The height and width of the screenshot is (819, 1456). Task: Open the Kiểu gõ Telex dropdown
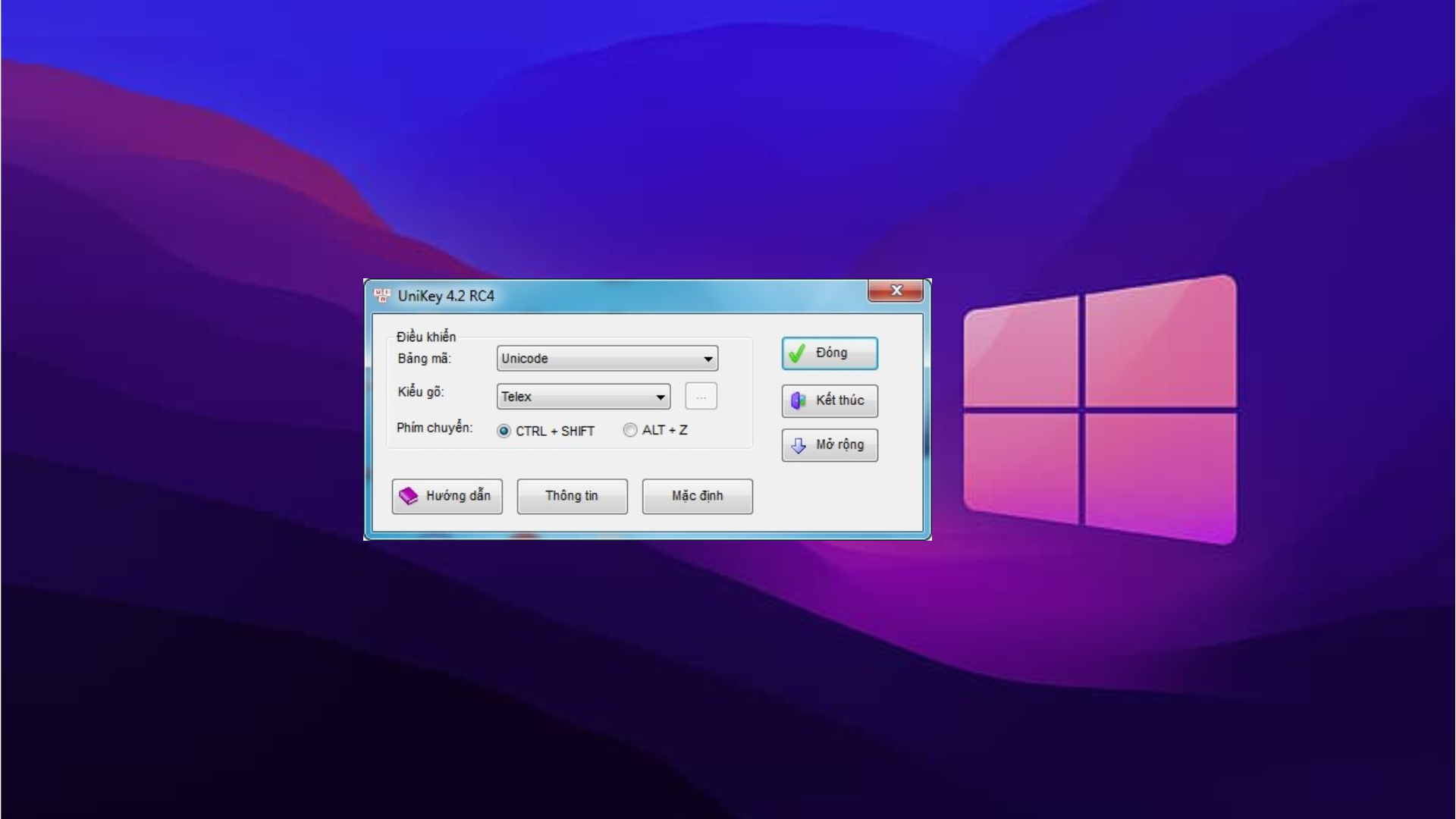click(x=583, y=397)
